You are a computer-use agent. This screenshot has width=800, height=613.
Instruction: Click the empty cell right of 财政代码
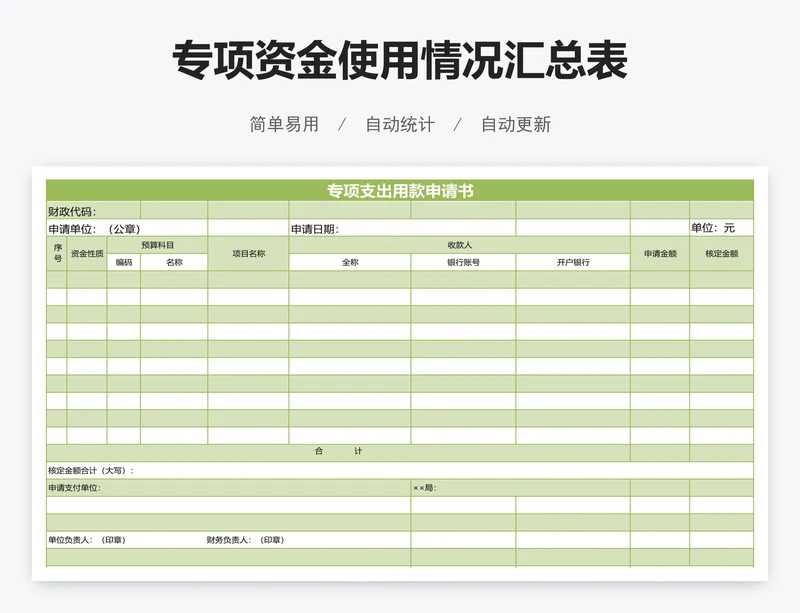(x=174, y=210)
